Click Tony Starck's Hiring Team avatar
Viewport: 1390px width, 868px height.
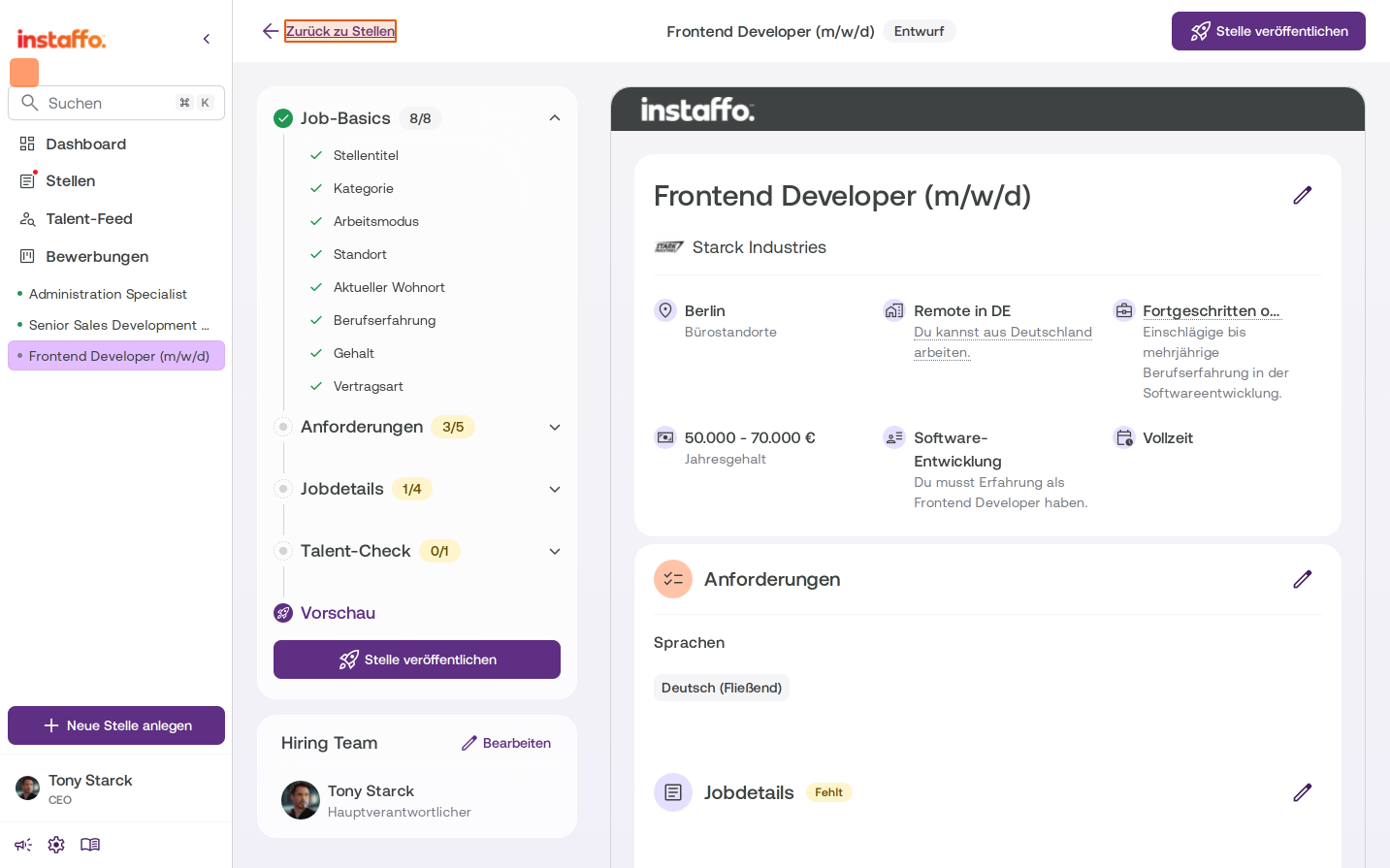tap(301, 800)
